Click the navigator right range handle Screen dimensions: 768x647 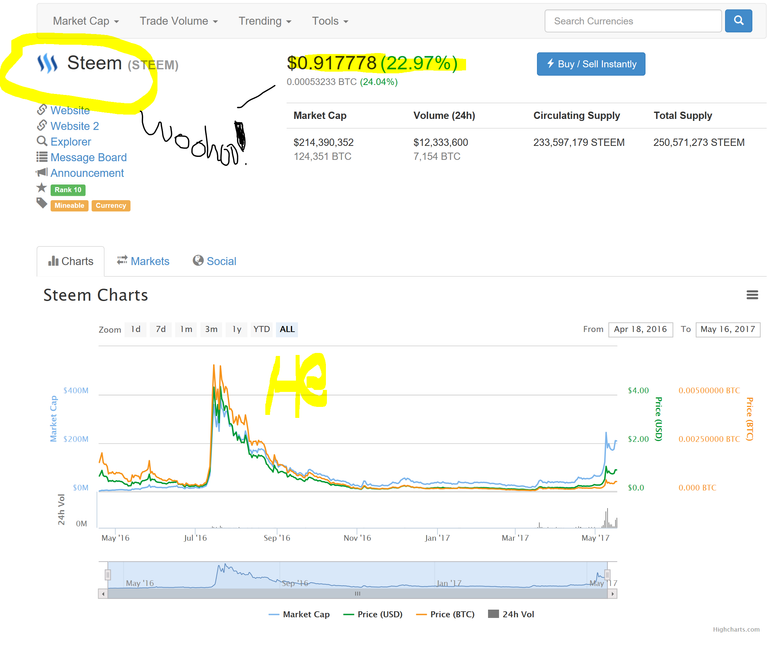click(x=607, y=575)
